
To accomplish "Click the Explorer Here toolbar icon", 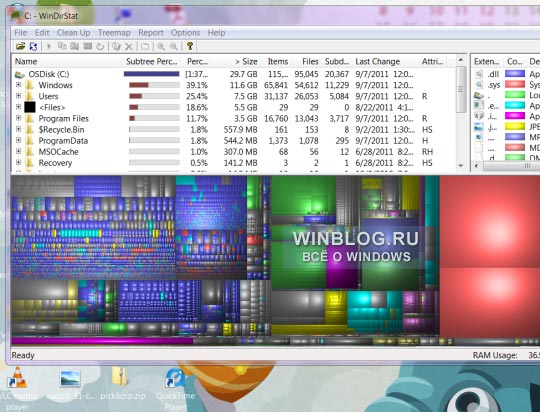I will [x=74, y=46].
